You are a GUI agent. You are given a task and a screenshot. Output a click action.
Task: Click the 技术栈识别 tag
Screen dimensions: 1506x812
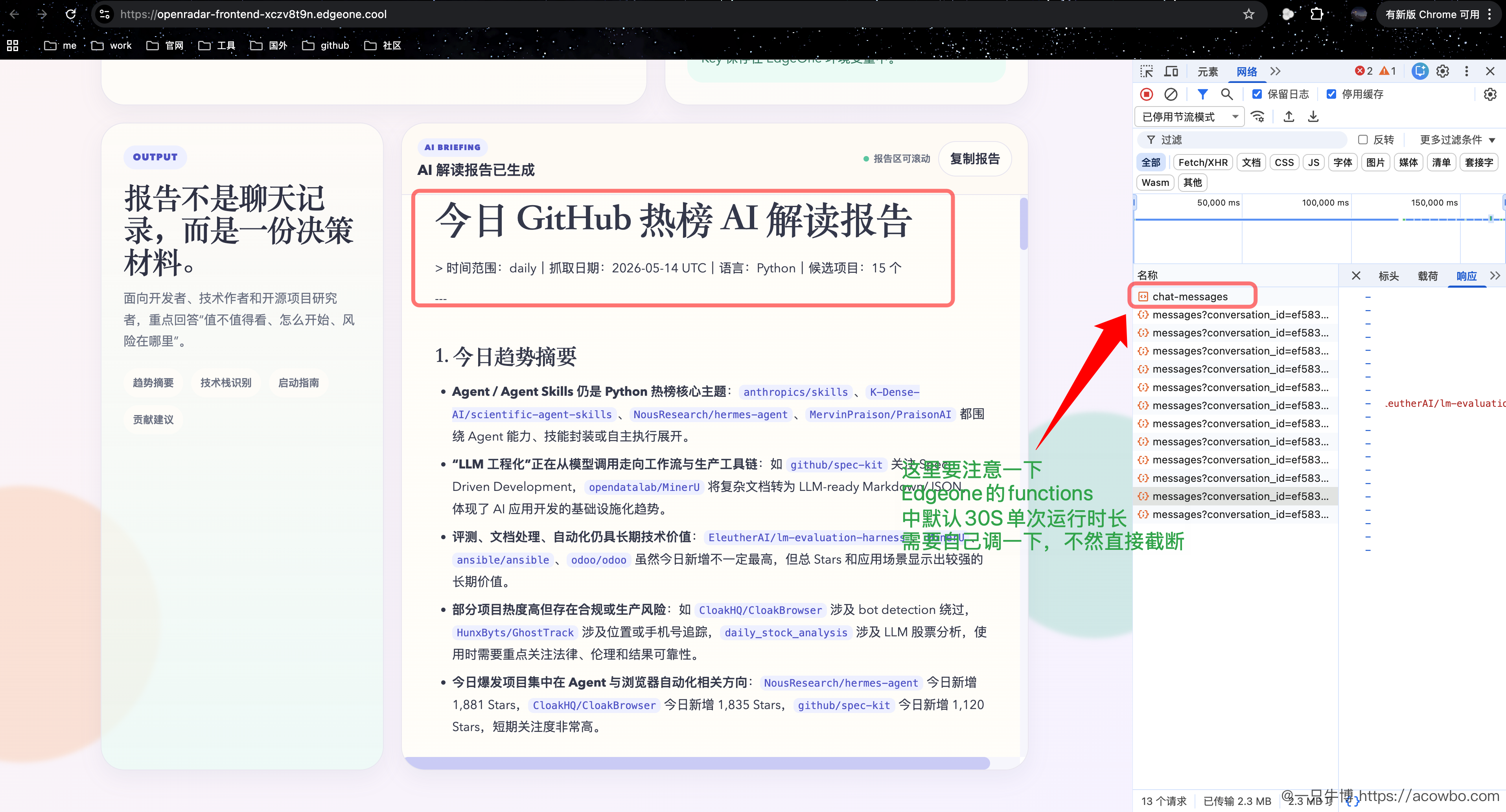[x=226, y=383]
